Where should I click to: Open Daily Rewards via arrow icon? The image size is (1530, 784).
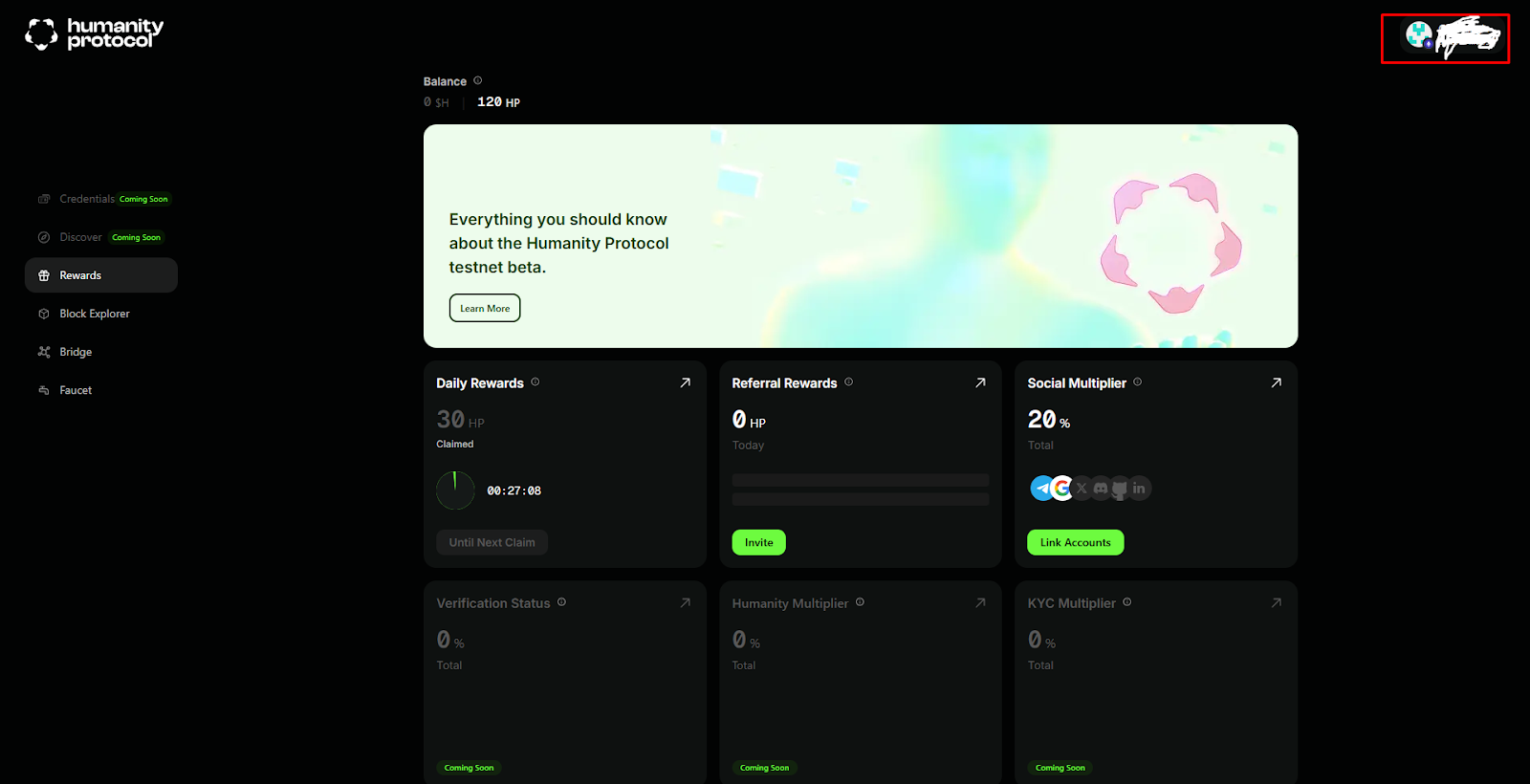click(x=685, y=382)
